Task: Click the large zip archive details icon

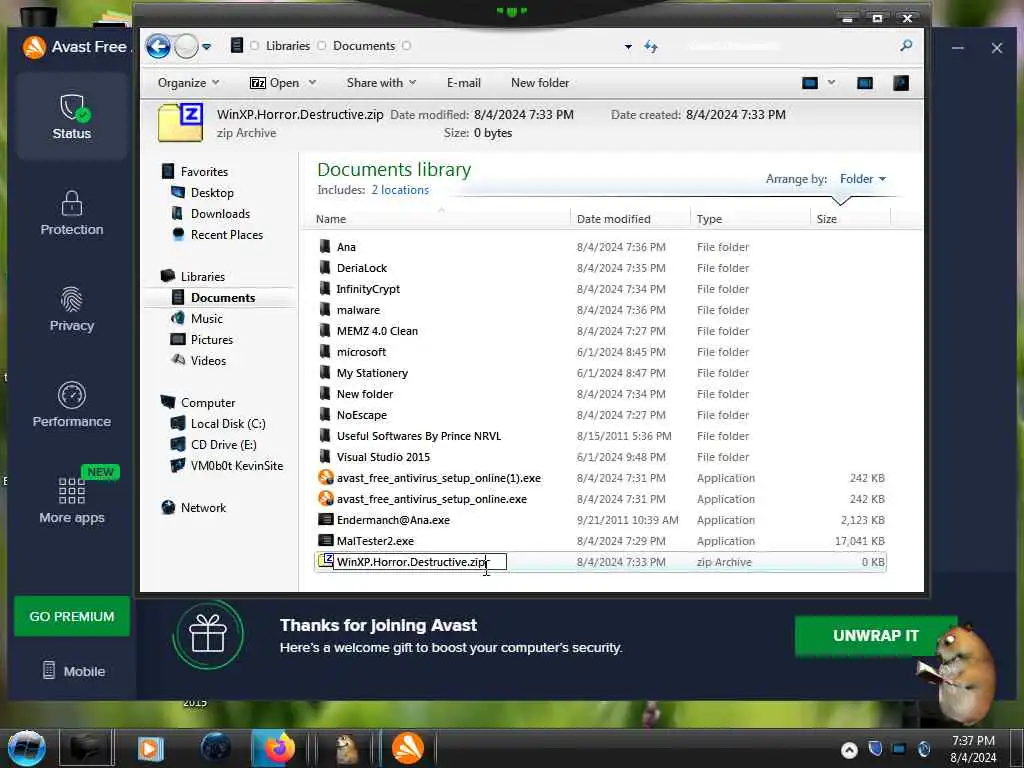Action: pos(180,122)
